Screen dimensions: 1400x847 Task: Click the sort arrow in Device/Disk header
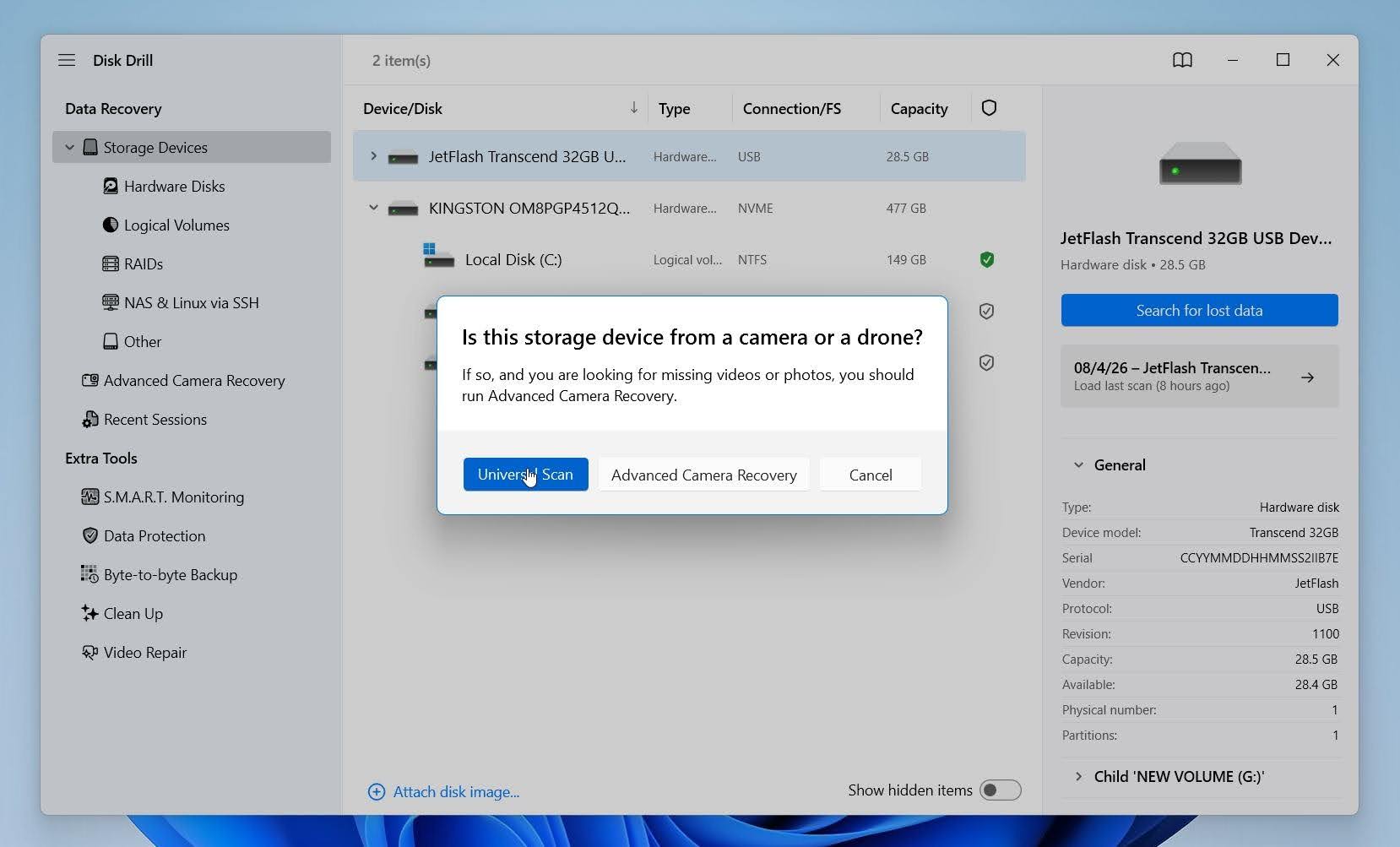633,108
